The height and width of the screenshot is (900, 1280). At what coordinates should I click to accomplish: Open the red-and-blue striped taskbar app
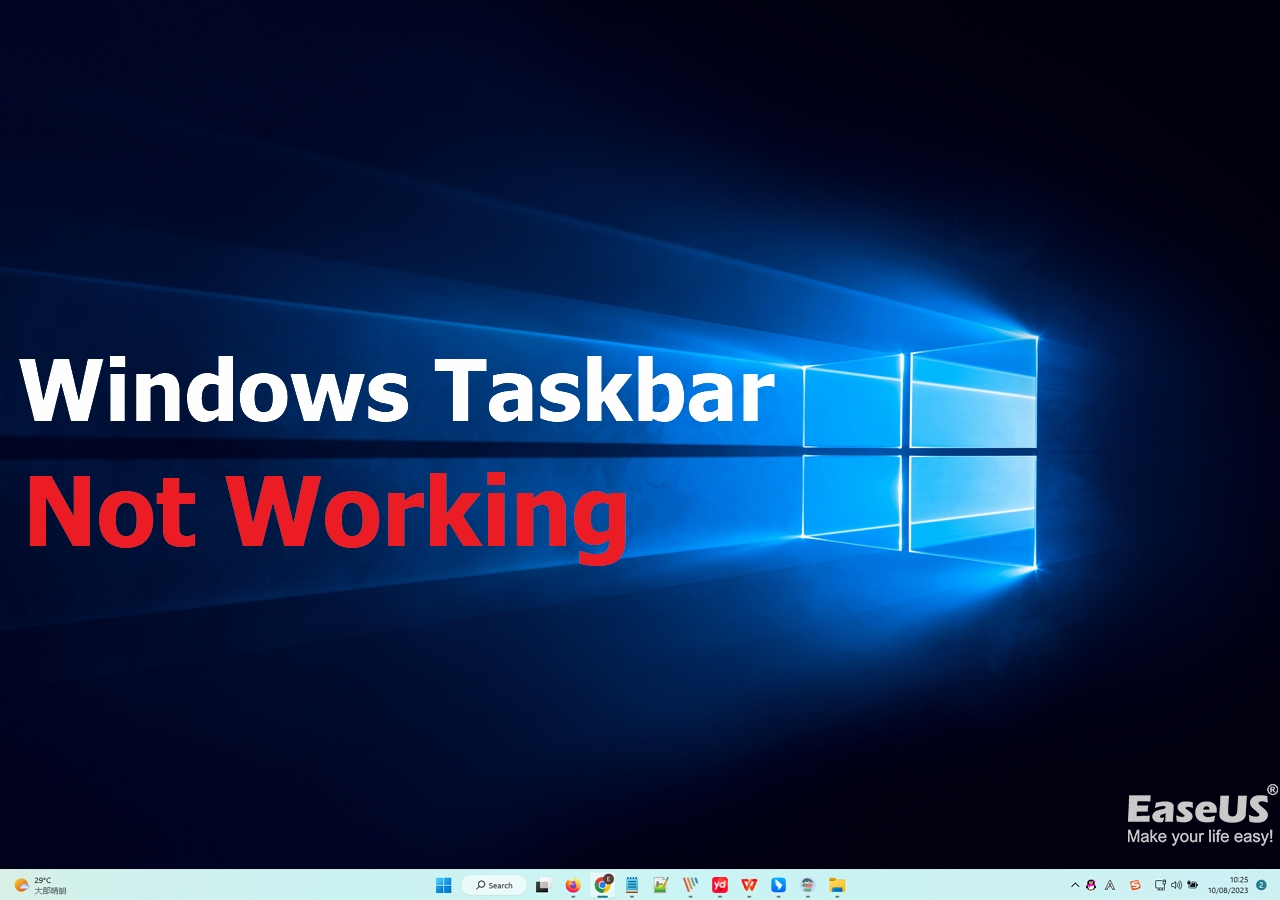(690, 885)
